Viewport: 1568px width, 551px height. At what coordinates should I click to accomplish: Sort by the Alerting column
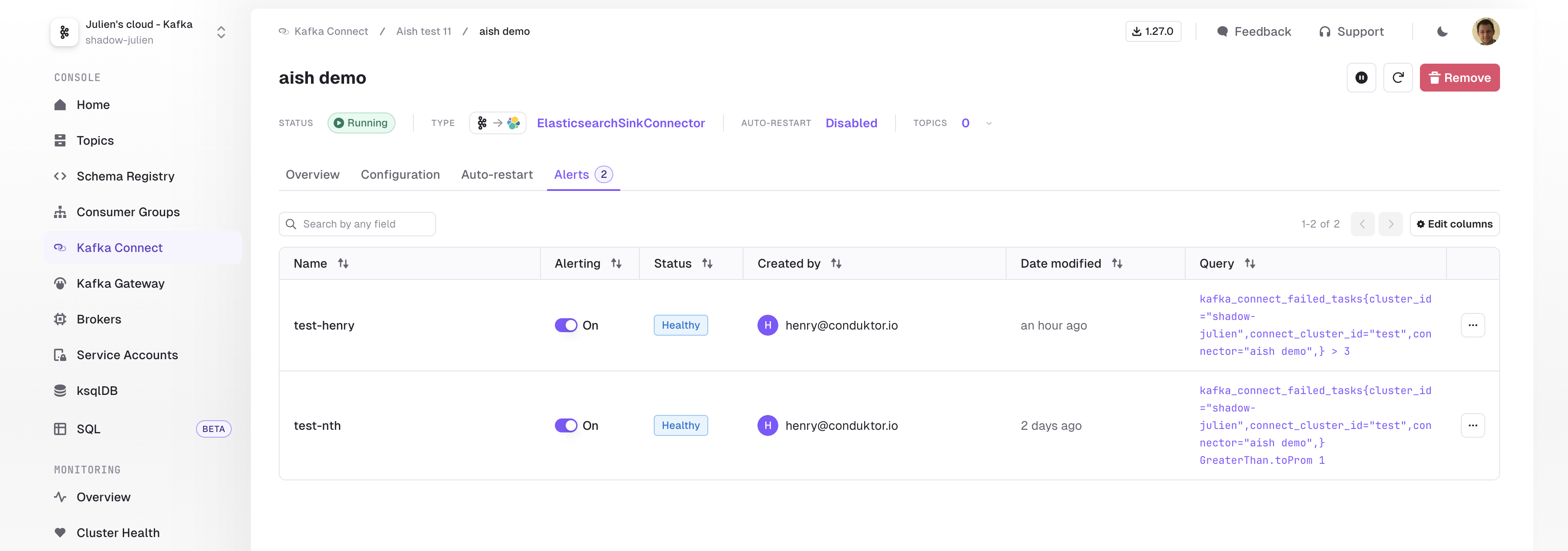[616, 264]
